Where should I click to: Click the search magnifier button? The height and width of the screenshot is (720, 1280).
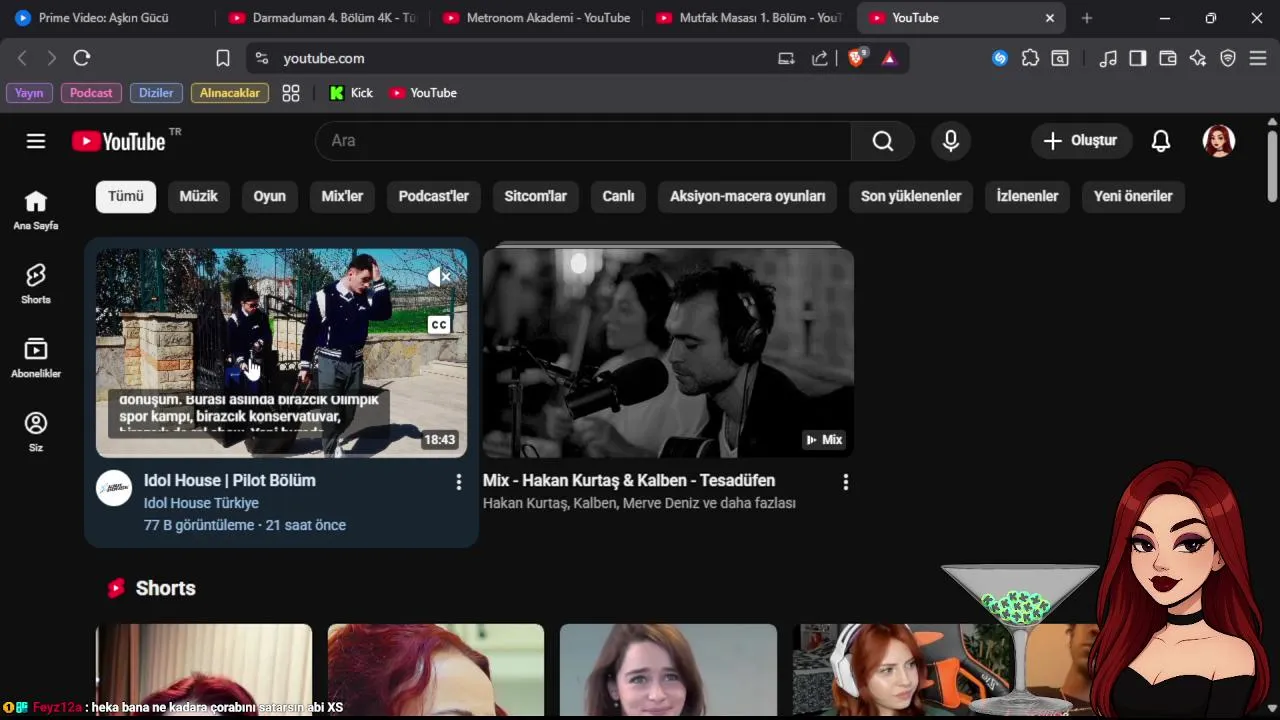883,141
